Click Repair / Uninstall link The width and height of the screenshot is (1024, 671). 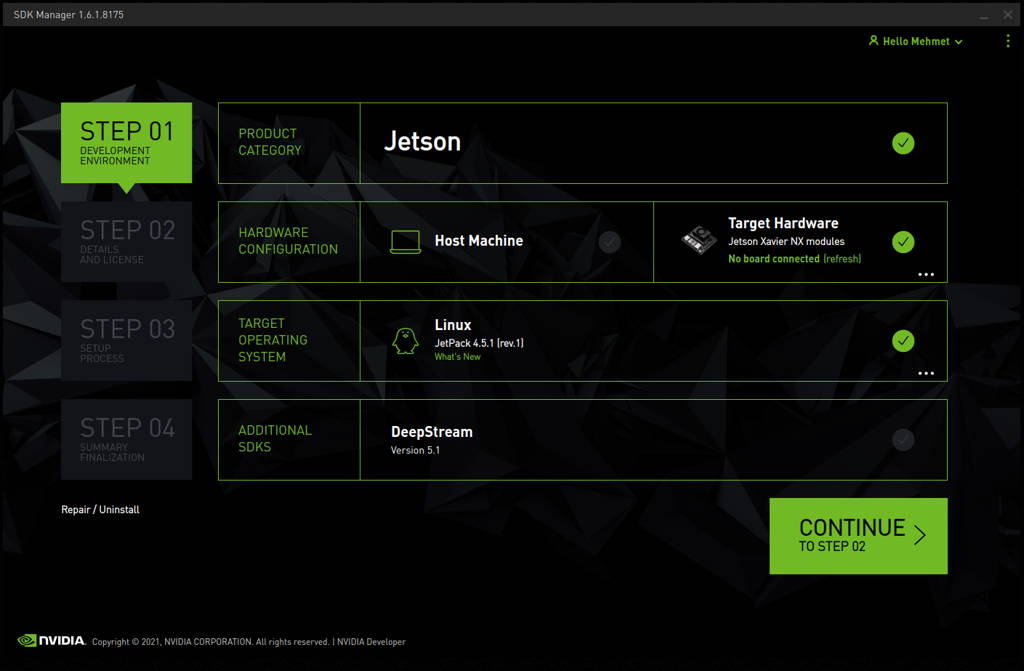tap(100, 510)
